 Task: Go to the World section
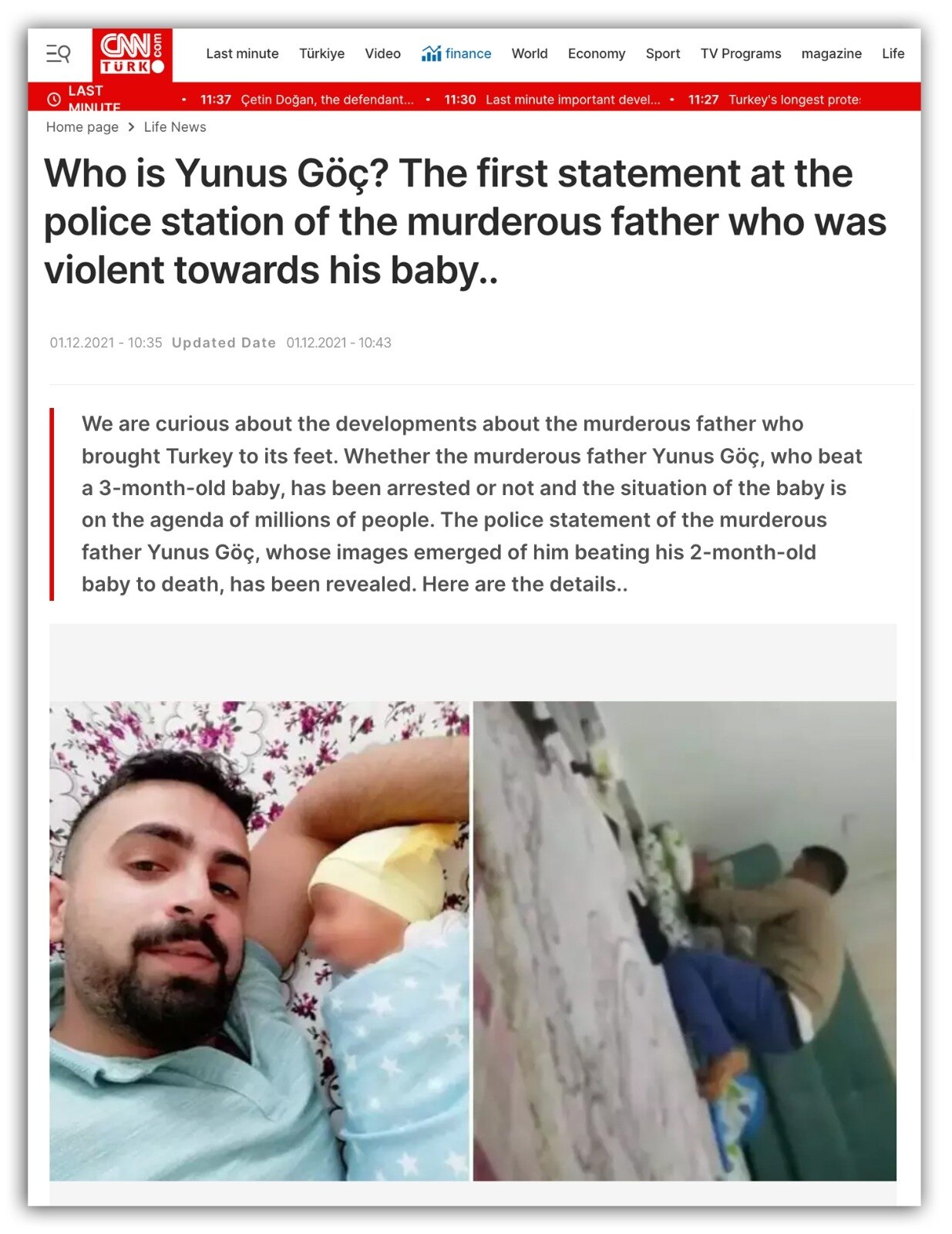(x=530, y=53)
